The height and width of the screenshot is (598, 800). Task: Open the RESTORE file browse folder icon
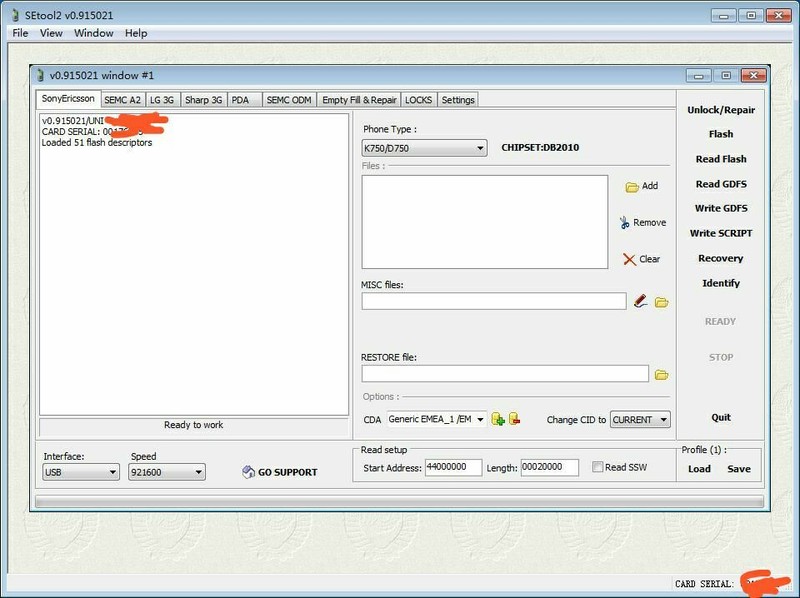tap(661, 375)
